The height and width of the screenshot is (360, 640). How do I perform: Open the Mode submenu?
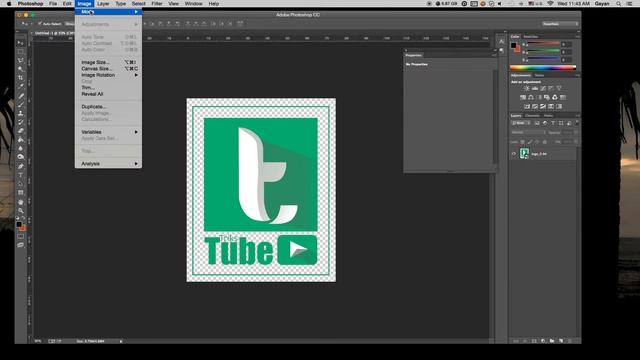pyautogui.click(x=108, y=12)
